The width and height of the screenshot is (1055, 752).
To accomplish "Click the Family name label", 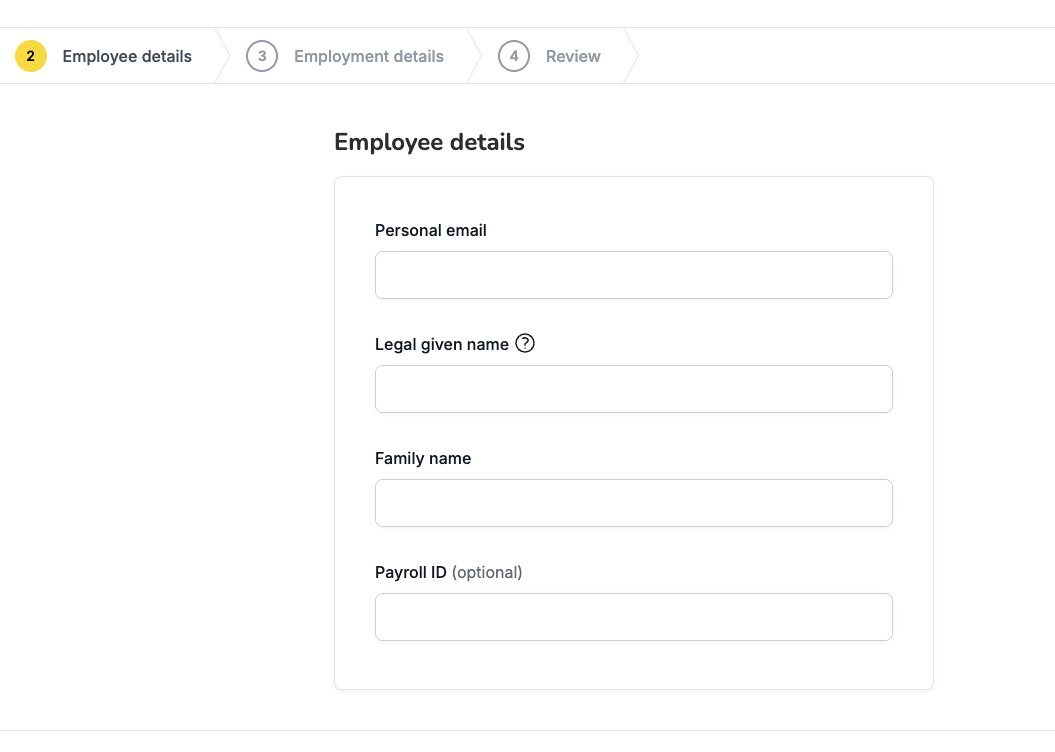I will pyautogui.click(x=423, y=459).
